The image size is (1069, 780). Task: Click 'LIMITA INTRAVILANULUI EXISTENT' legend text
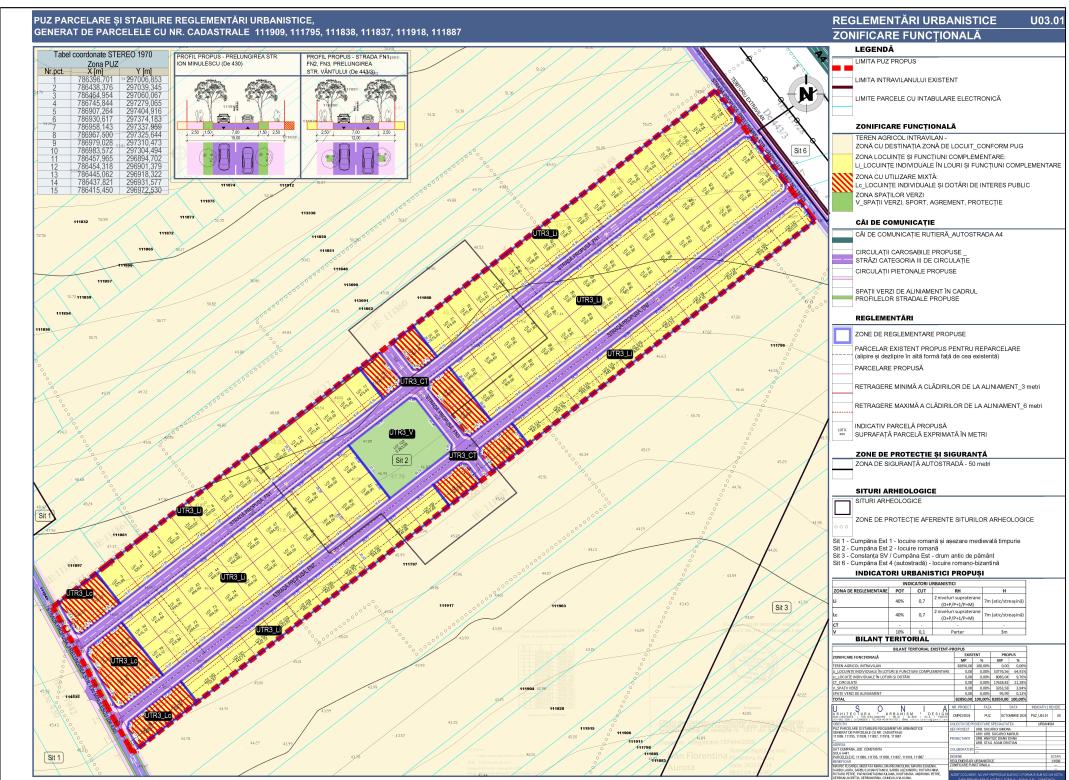906,80
